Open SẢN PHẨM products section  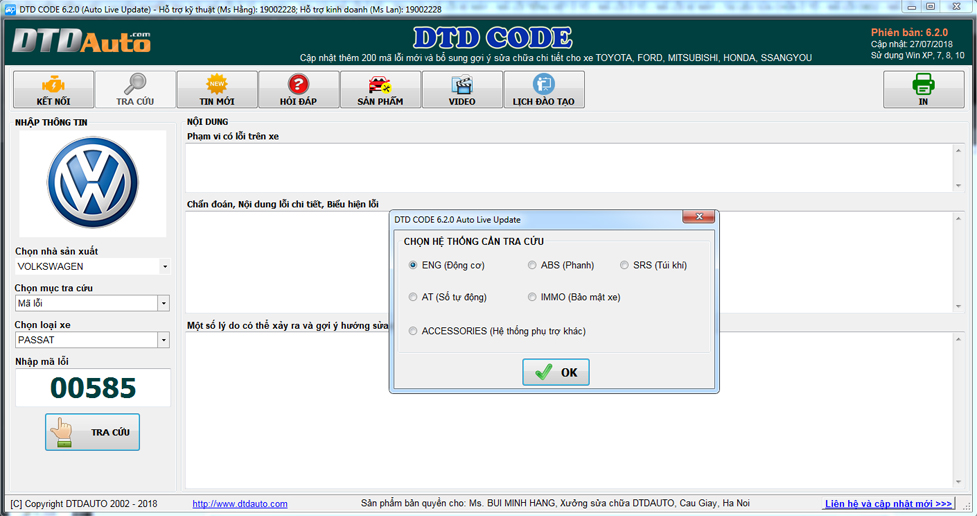pos(380,90)
